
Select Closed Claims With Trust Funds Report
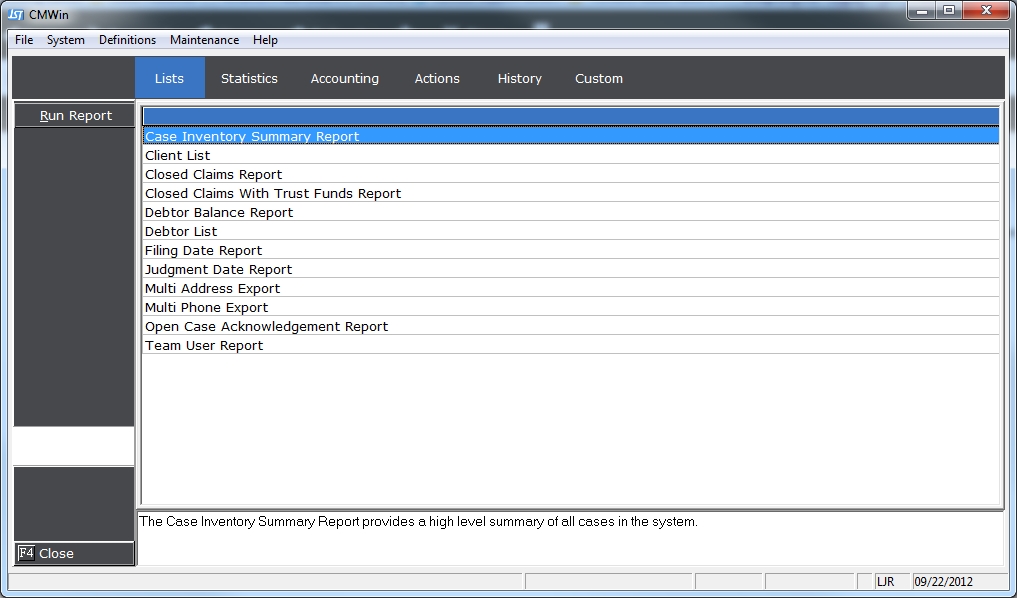click(x=273, y=194)
